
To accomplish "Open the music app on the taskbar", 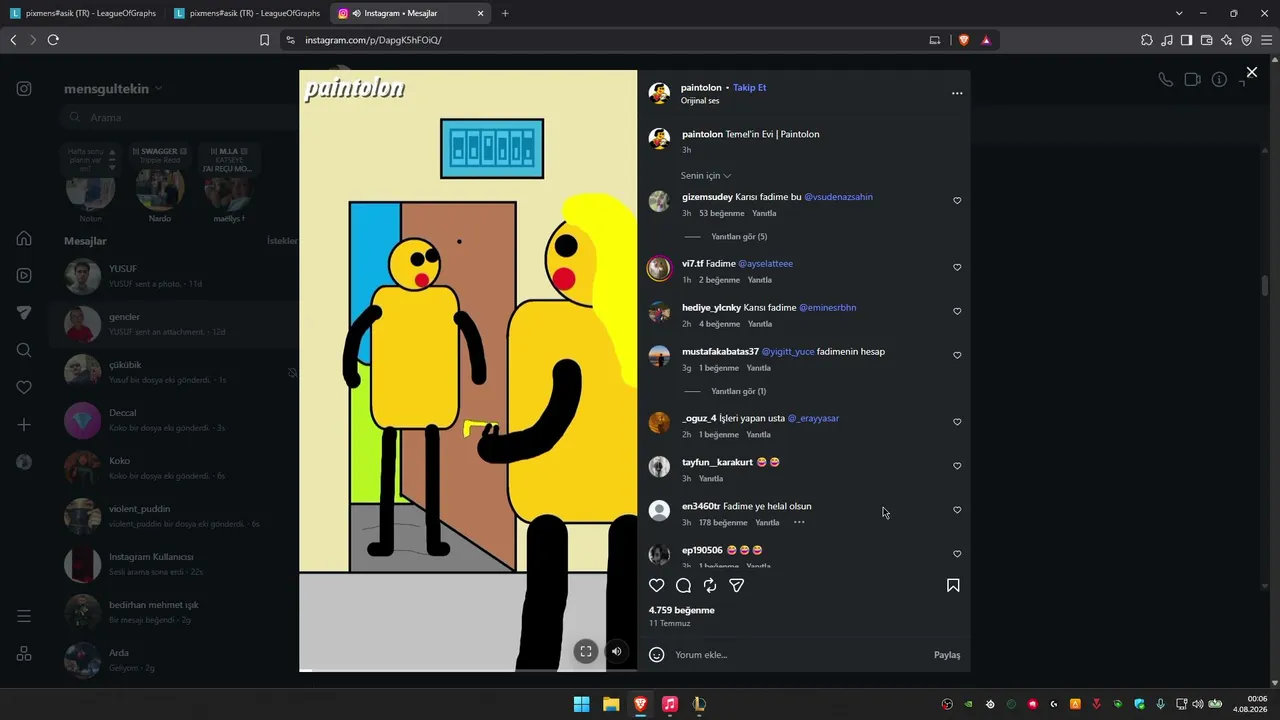I will (x=670, y=704).
